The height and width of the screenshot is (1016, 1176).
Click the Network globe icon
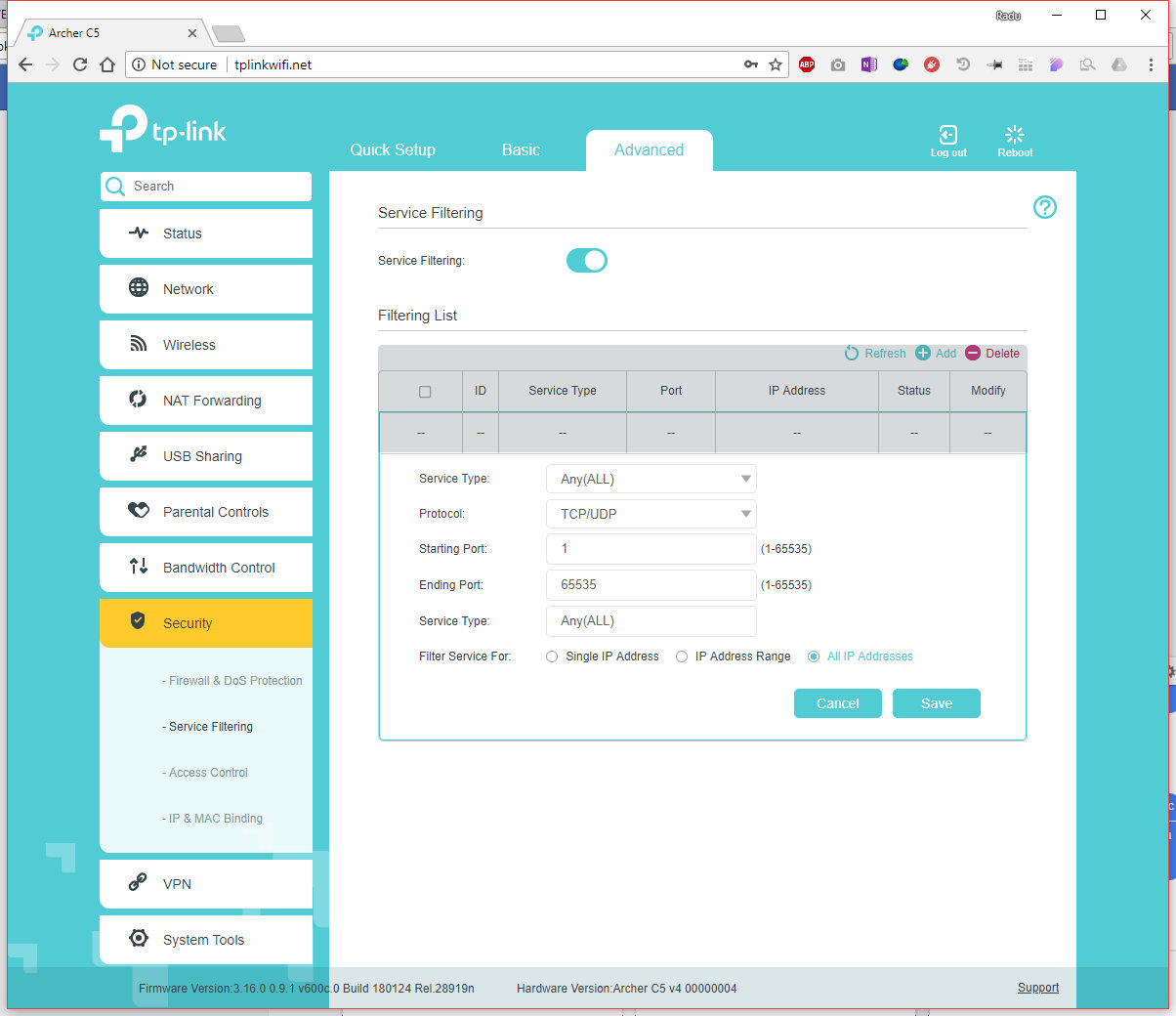[x=139, y=288]
